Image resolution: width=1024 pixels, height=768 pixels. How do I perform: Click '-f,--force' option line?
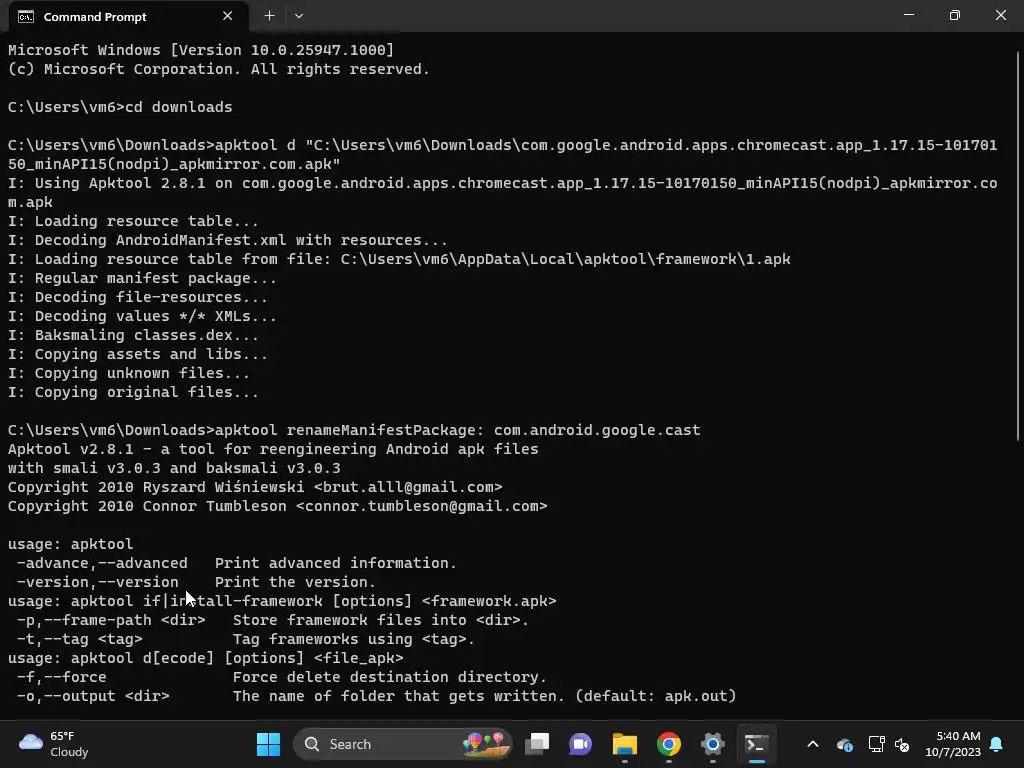pos(61,677)
